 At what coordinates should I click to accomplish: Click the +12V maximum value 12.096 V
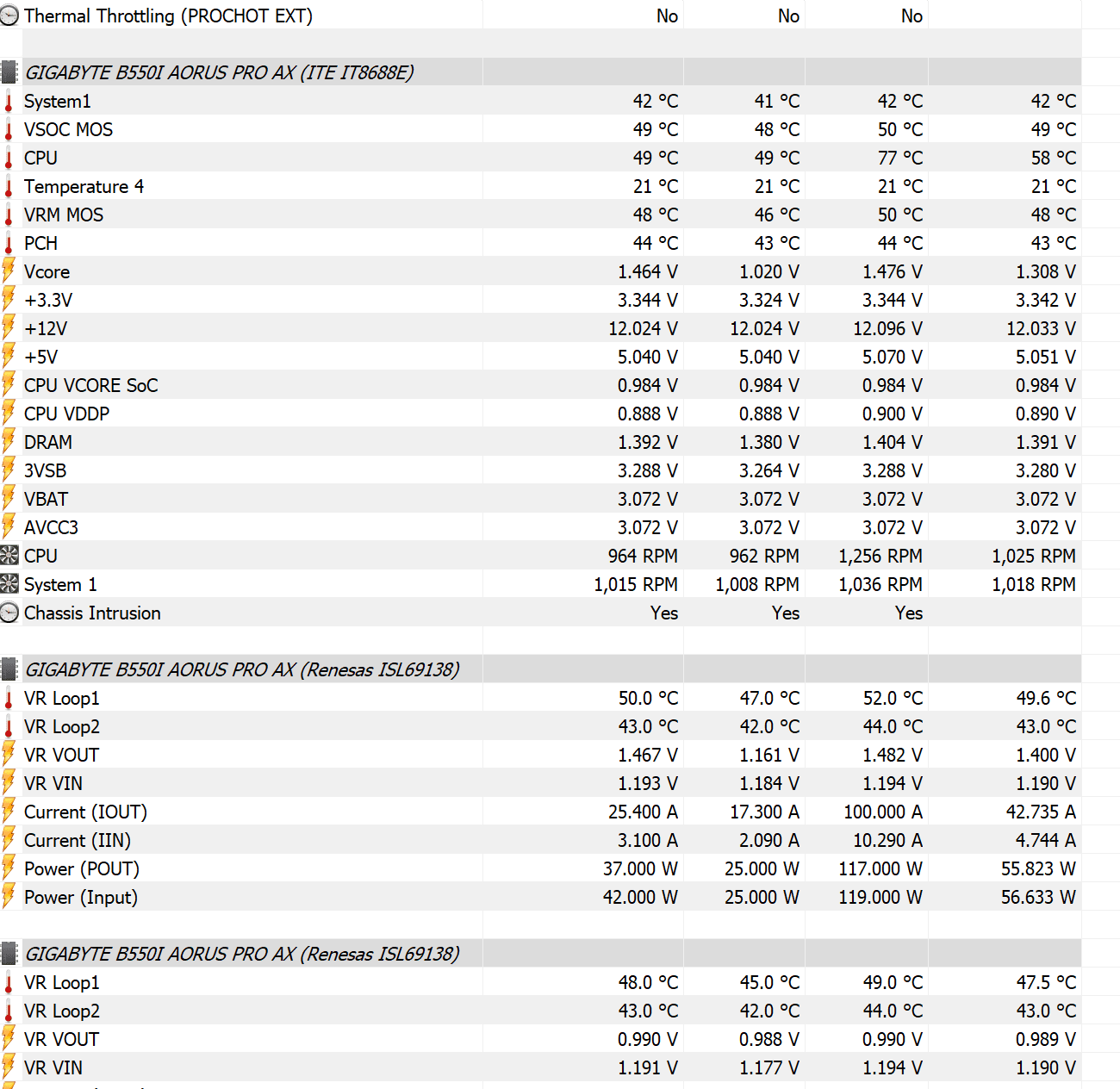888,328
